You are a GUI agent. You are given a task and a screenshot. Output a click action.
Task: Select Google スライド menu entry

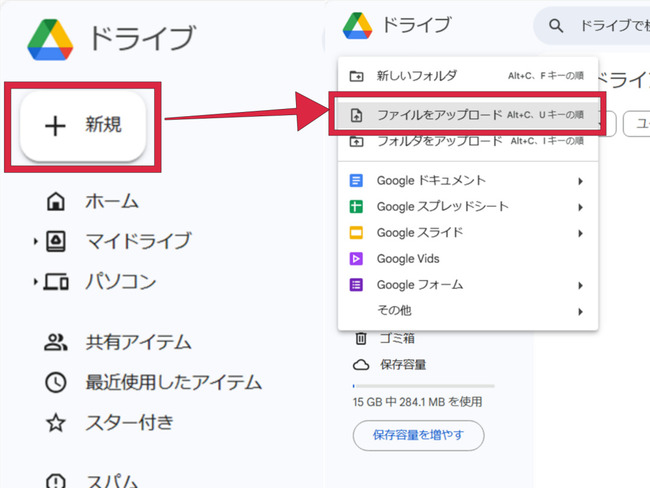tap(468, 233)
